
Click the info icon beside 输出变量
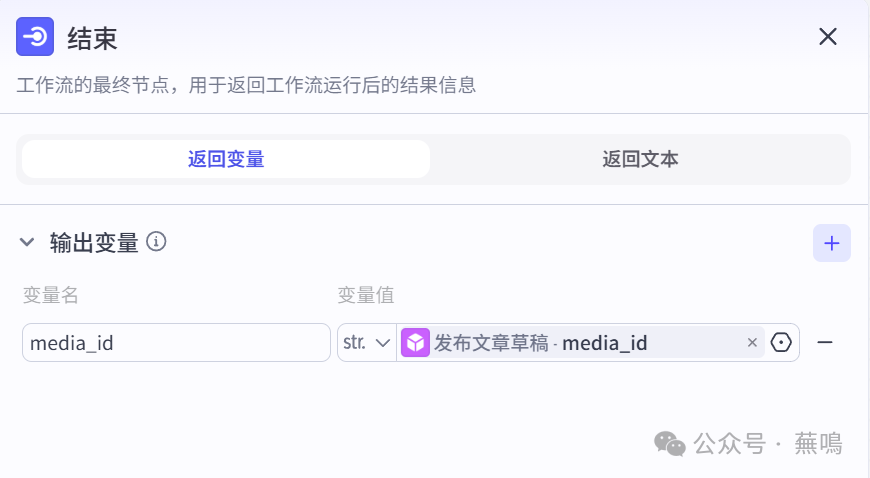156,241
